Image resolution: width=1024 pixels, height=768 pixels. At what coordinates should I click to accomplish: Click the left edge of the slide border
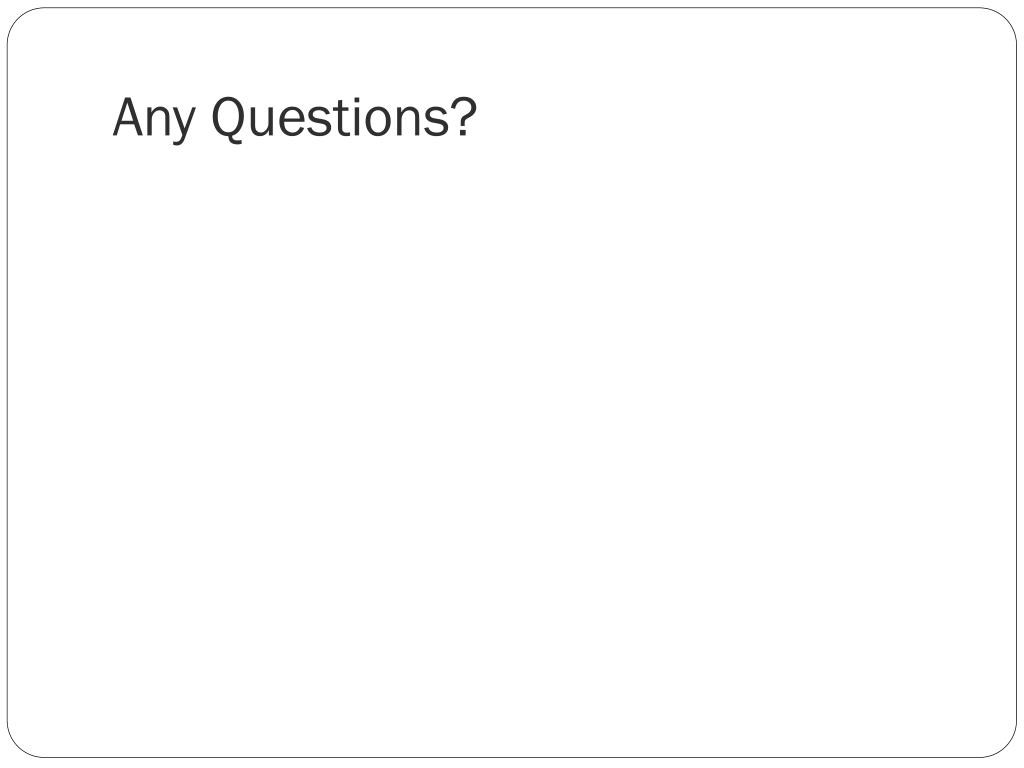point(8,384)
